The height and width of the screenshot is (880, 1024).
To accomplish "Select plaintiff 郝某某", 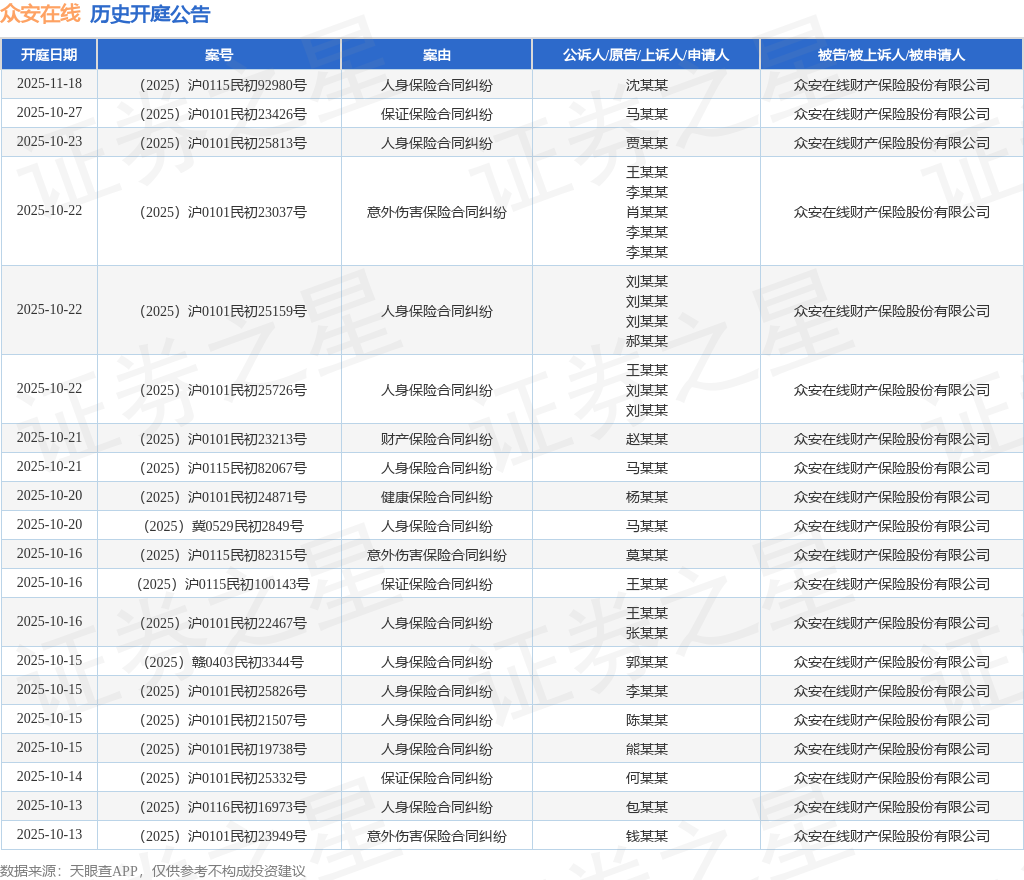I will pos(647,341).
